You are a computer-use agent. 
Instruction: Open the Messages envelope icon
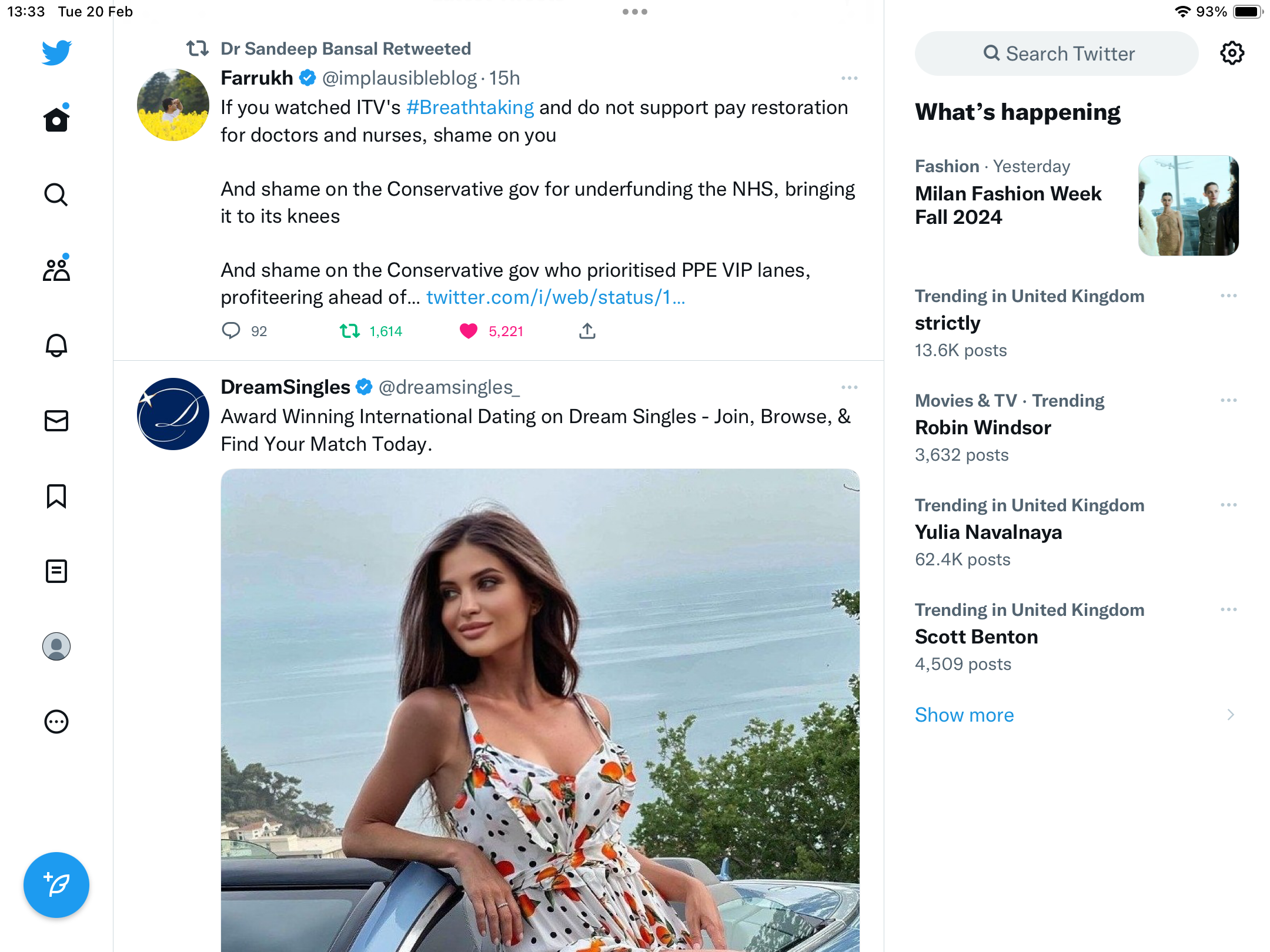pos(56,421)
